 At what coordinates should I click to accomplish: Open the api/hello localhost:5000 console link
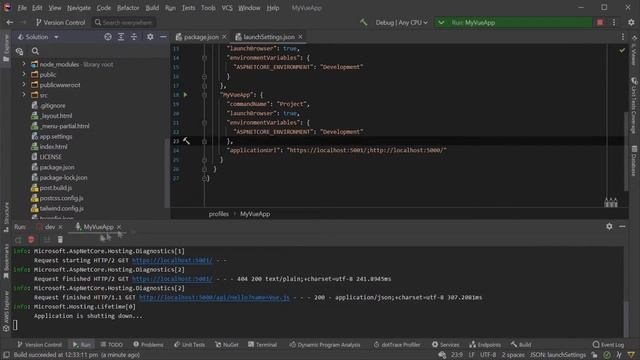point(214,298)
